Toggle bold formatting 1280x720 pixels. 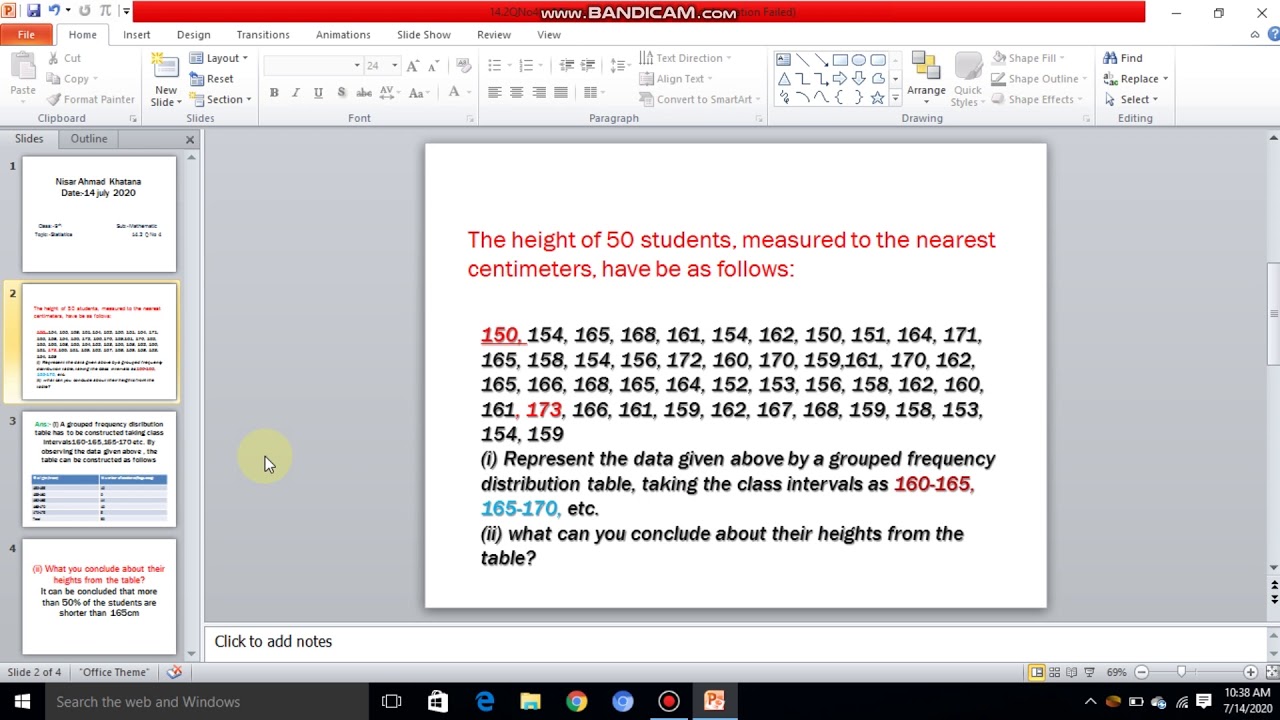click(273, 93)
